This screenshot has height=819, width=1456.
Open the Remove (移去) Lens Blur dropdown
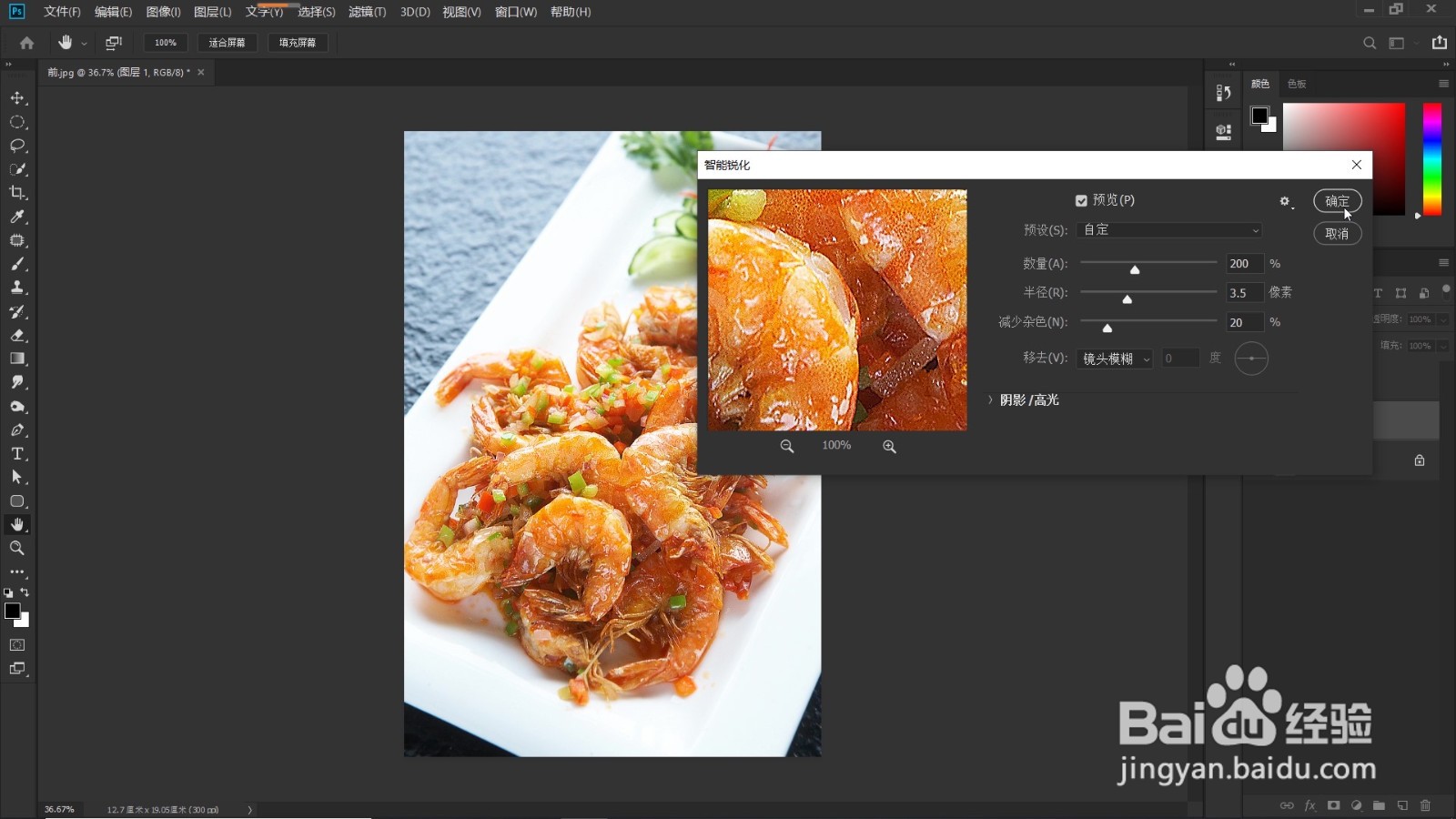pos(1115,359)
